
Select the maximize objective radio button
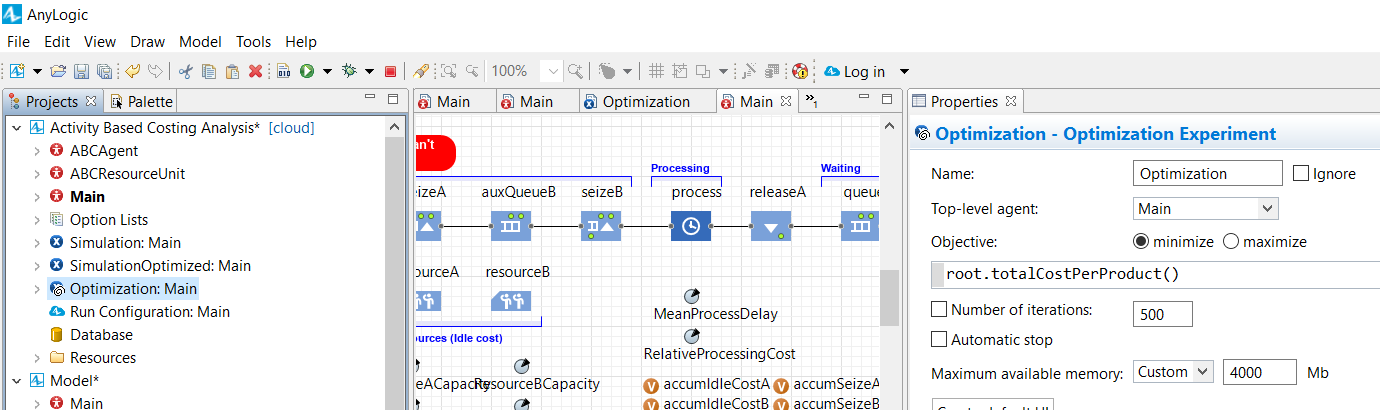[1231, 241]
